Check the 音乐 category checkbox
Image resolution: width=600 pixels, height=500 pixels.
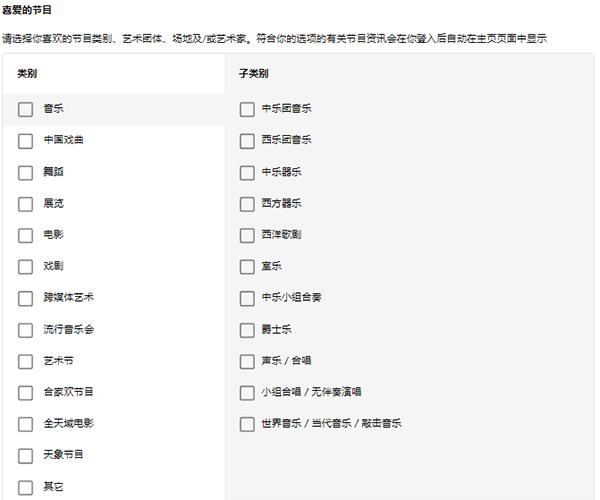pos(25,109)
